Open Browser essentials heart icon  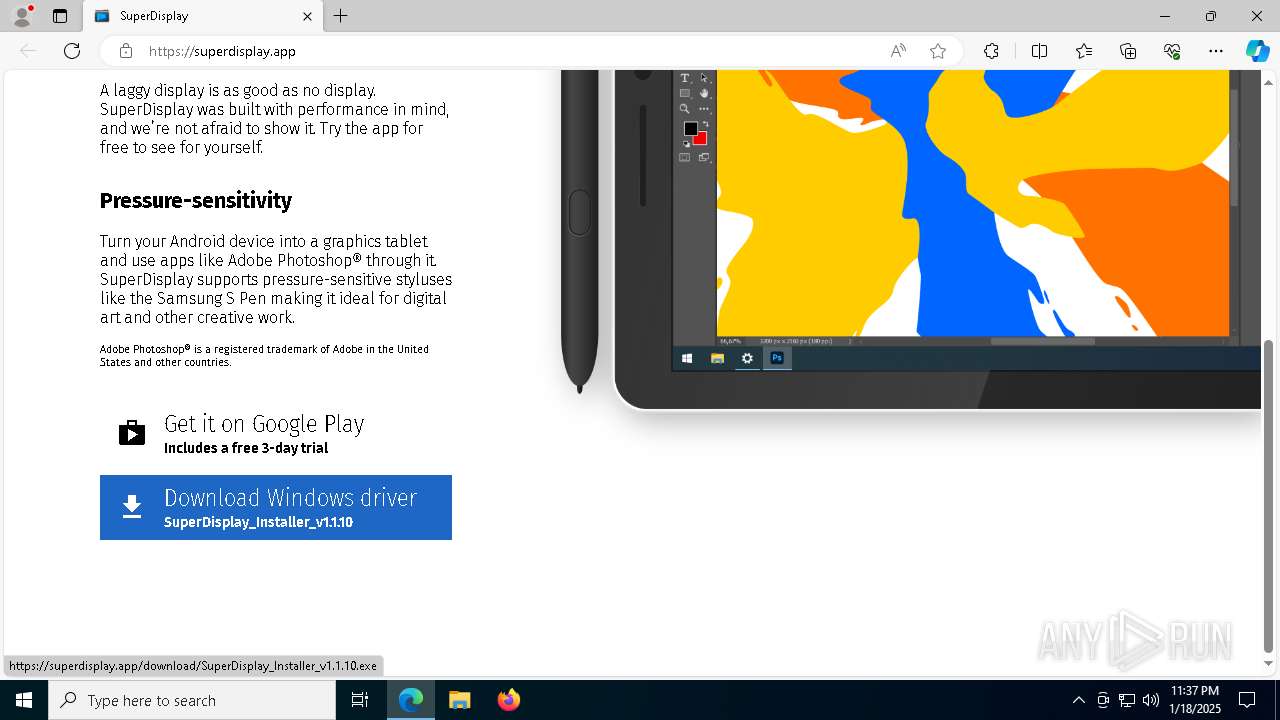pyautogui.click(x=1172, y=51)
